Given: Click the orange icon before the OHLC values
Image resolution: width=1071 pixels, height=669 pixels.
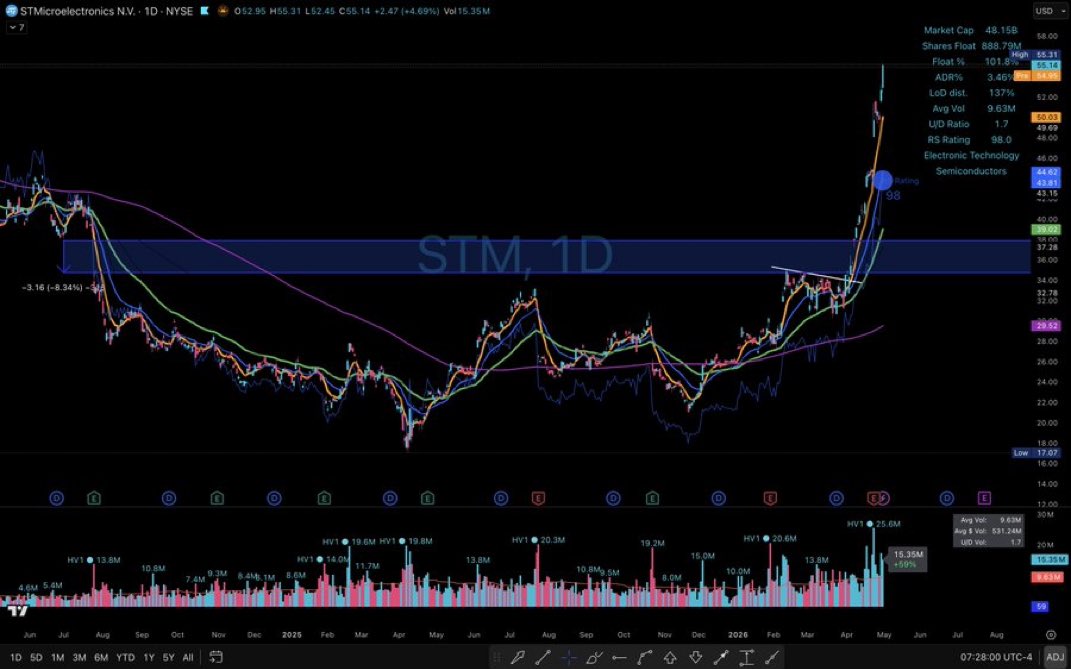Looking at the screenshot, I should pos(223,11).
